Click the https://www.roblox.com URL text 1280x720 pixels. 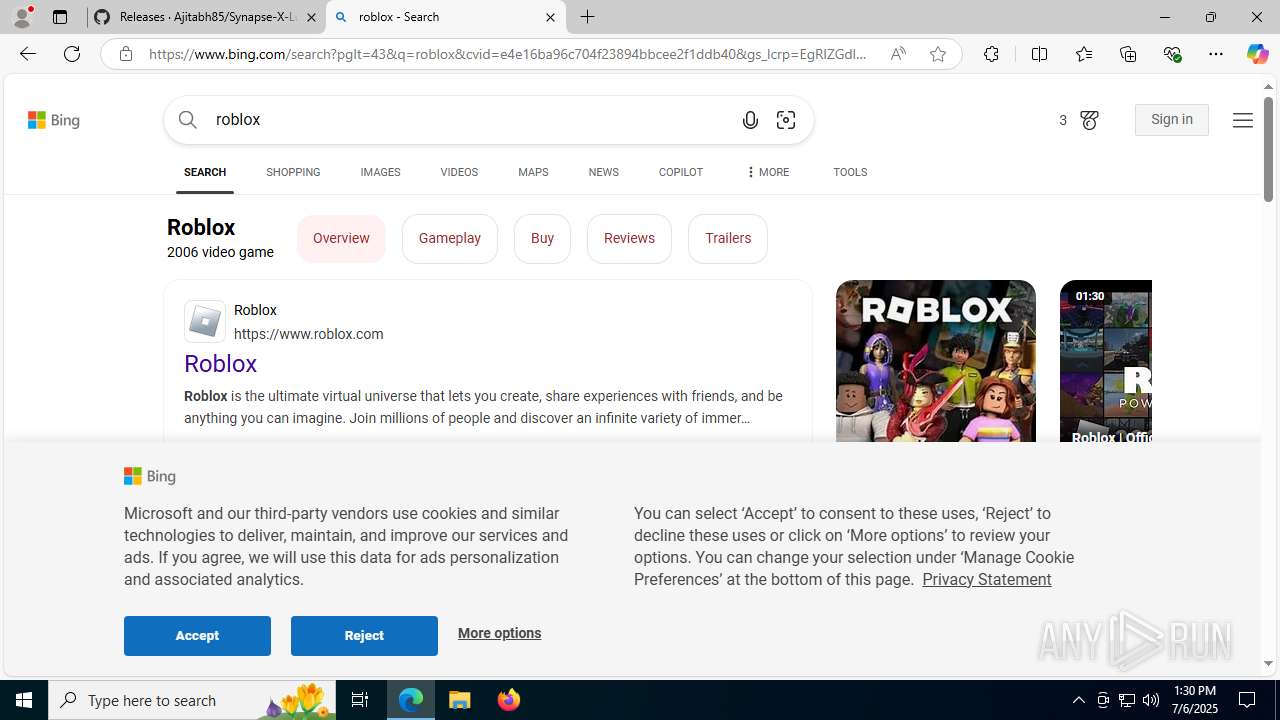click(308, 334)
